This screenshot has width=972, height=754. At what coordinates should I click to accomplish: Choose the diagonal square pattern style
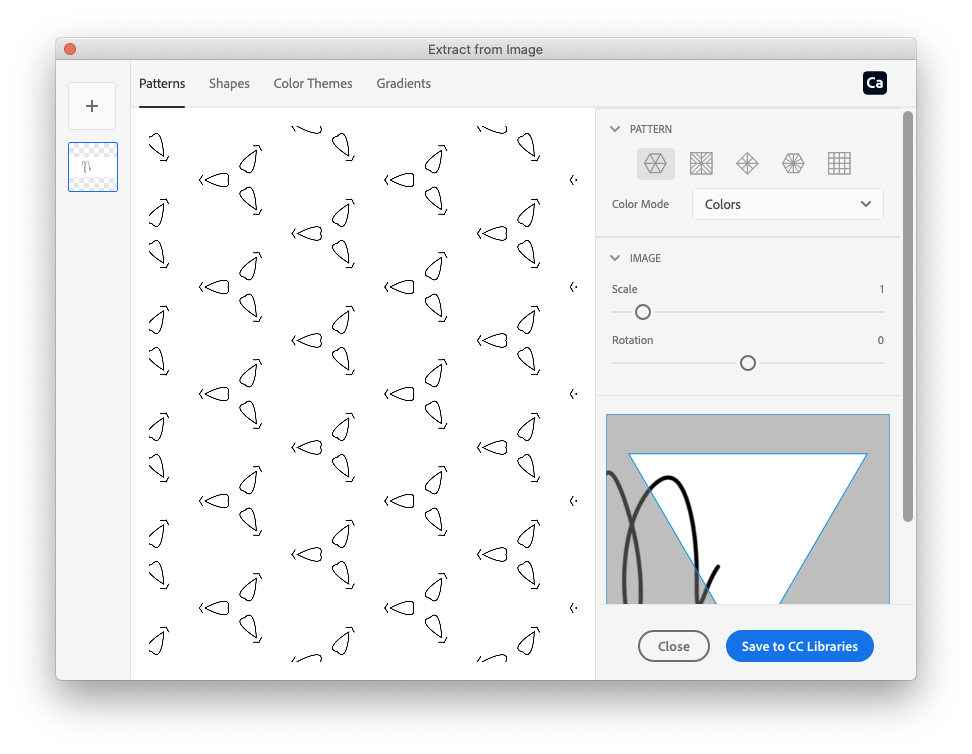pyautogui.click(x=701, y=163)
